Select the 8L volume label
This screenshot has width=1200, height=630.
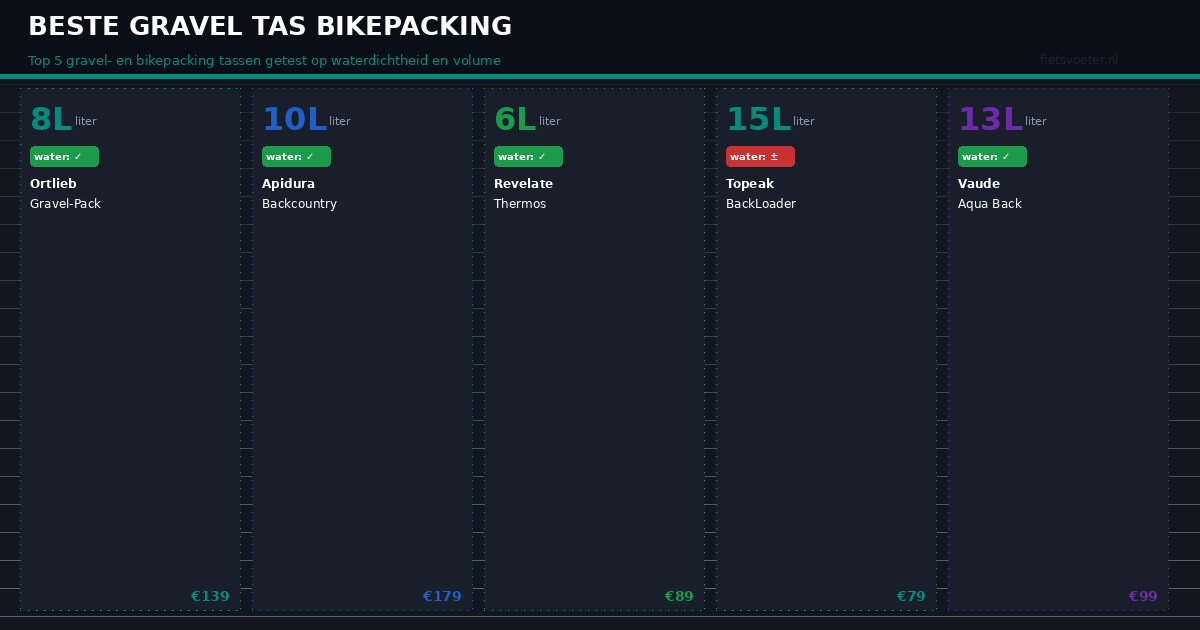[51, 120]
